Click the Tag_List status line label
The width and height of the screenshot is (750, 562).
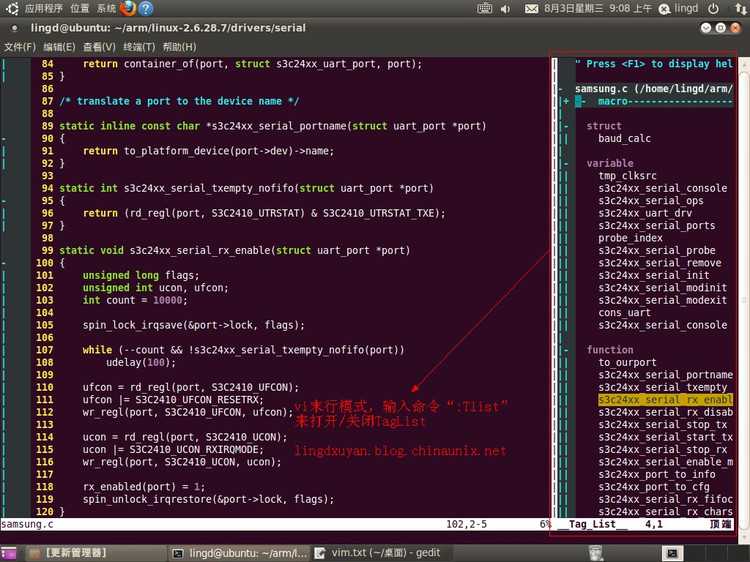[592, 524]
